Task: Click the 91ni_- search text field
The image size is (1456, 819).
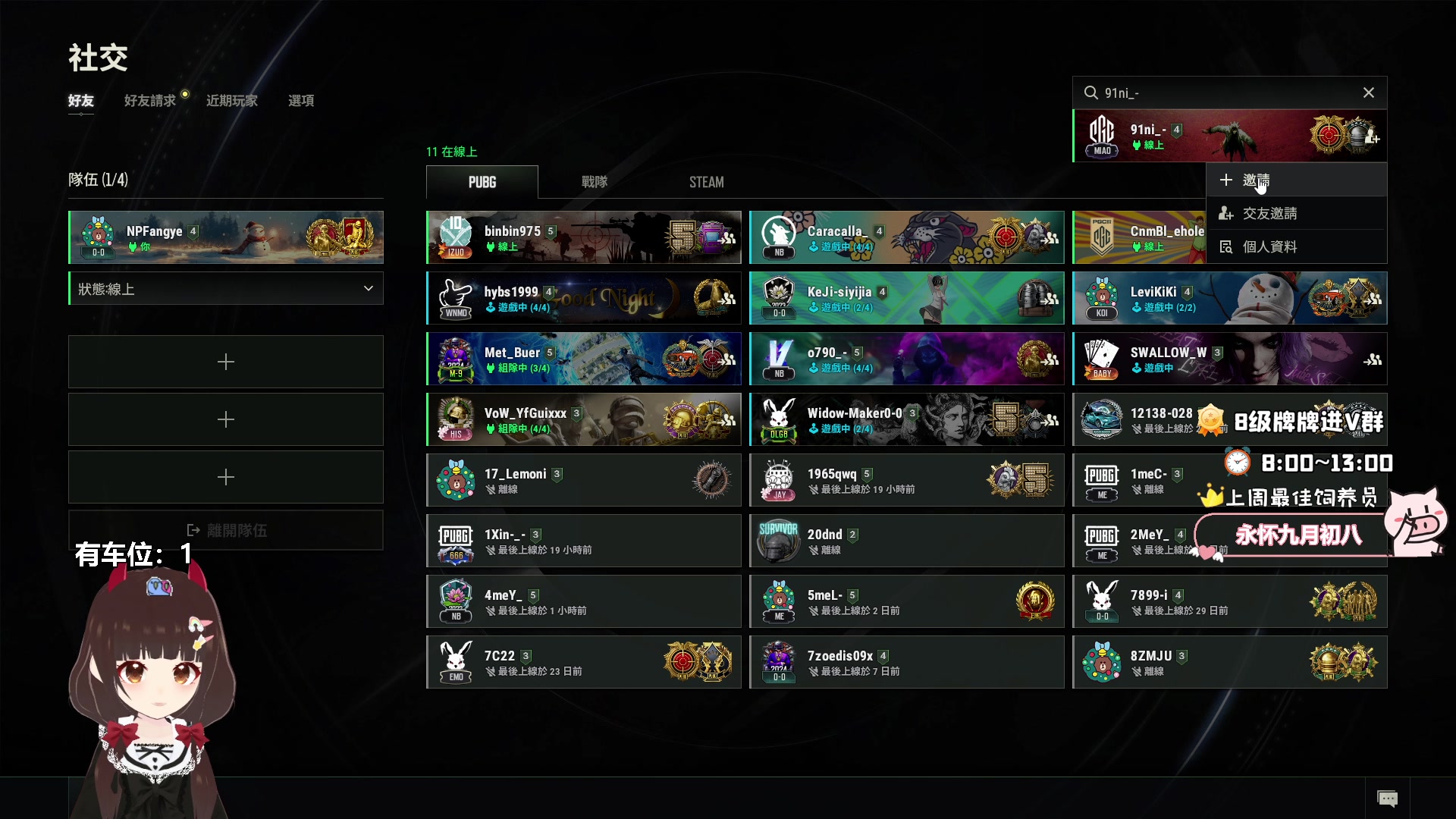Action: tap(1225, 93)
